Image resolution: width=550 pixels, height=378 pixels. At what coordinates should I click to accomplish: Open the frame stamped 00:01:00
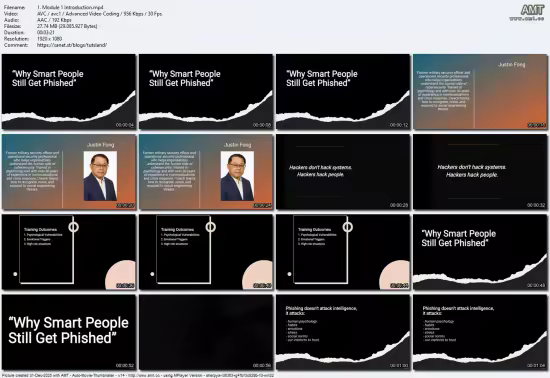click(343, 332)
